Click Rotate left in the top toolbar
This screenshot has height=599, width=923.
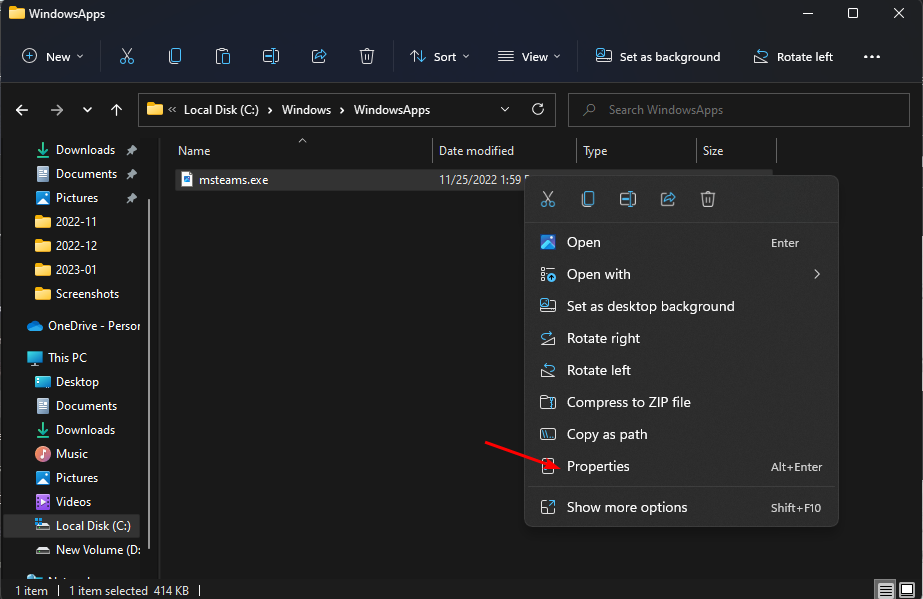(793, 56)
